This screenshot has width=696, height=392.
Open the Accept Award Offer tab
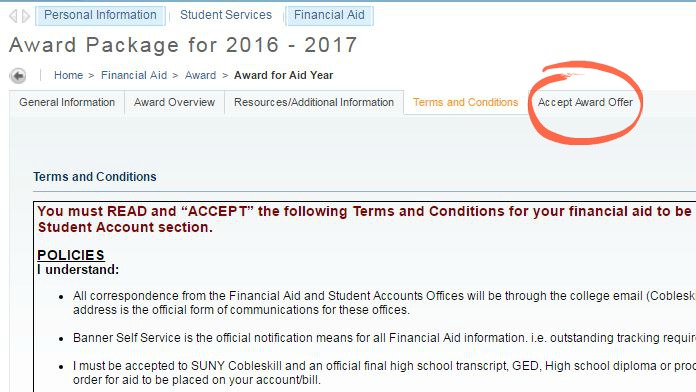coord(585,103)
